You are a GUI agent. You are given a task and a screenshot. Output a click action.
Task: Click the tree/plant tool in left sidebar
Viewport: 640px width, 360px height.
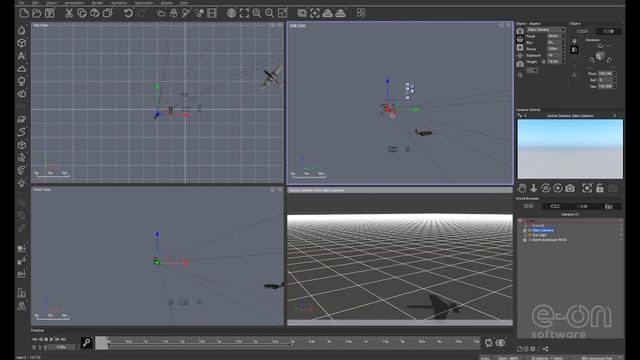(x=22, y=81)
